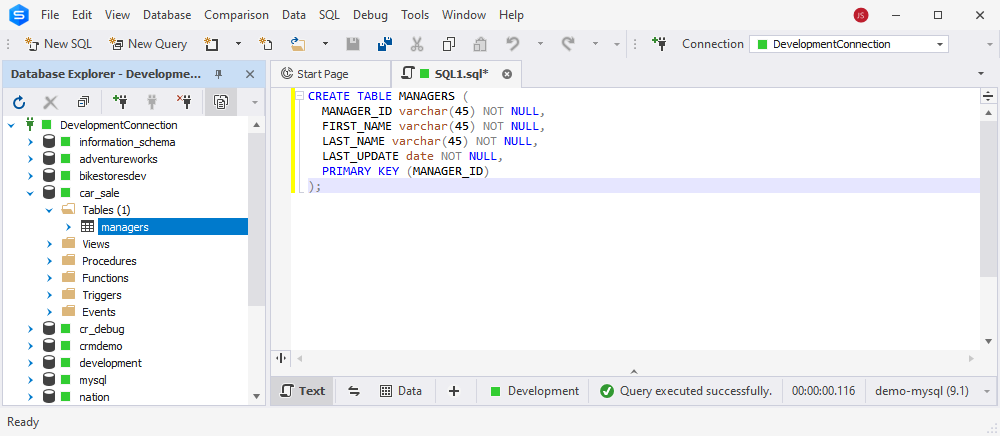1000x436 pixels.
Task: Click the horizontal scrollbar right arrow in editor
Action: coord(971,358)
